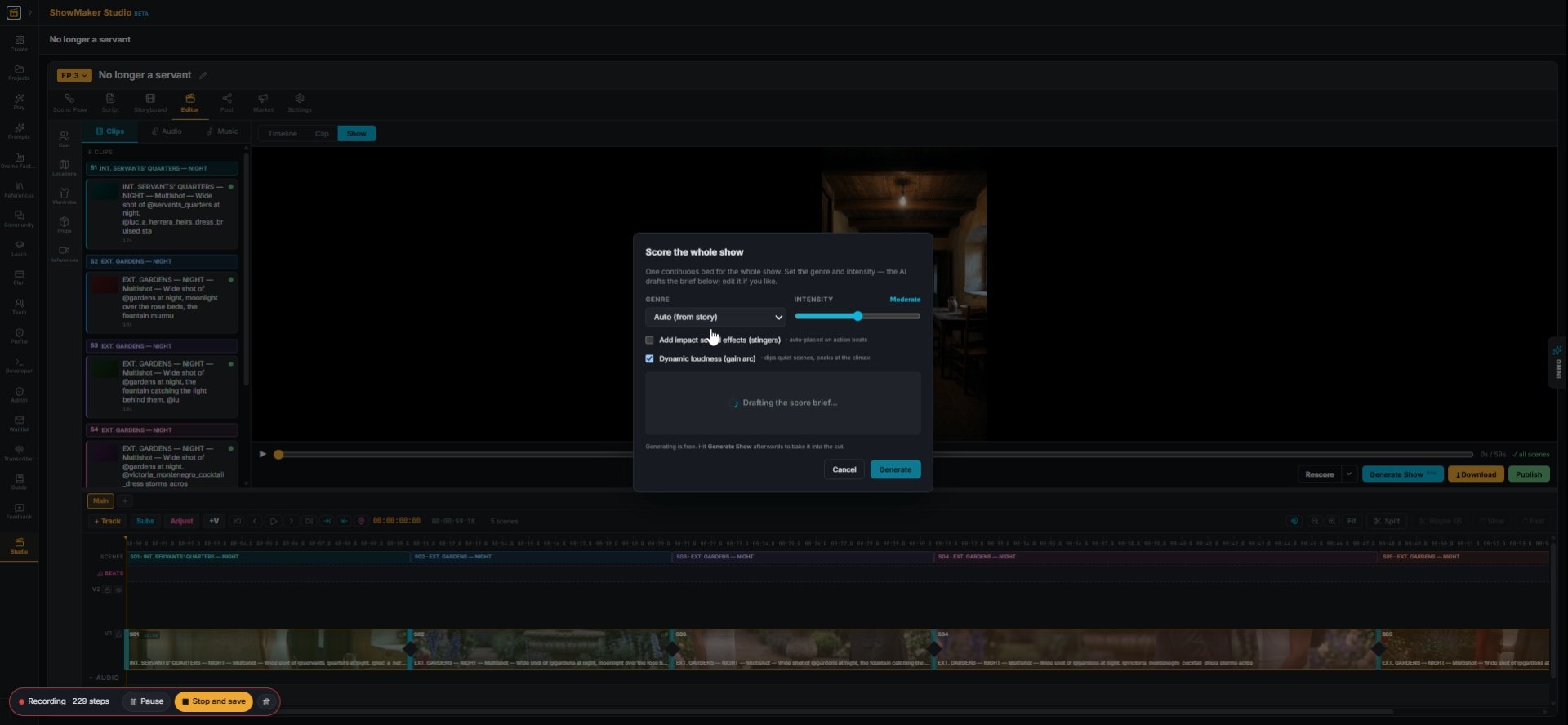Screen dimensions: 1568x725
Task: Edit the episode title with the pencil icon
Action: (x=203, y=76)
